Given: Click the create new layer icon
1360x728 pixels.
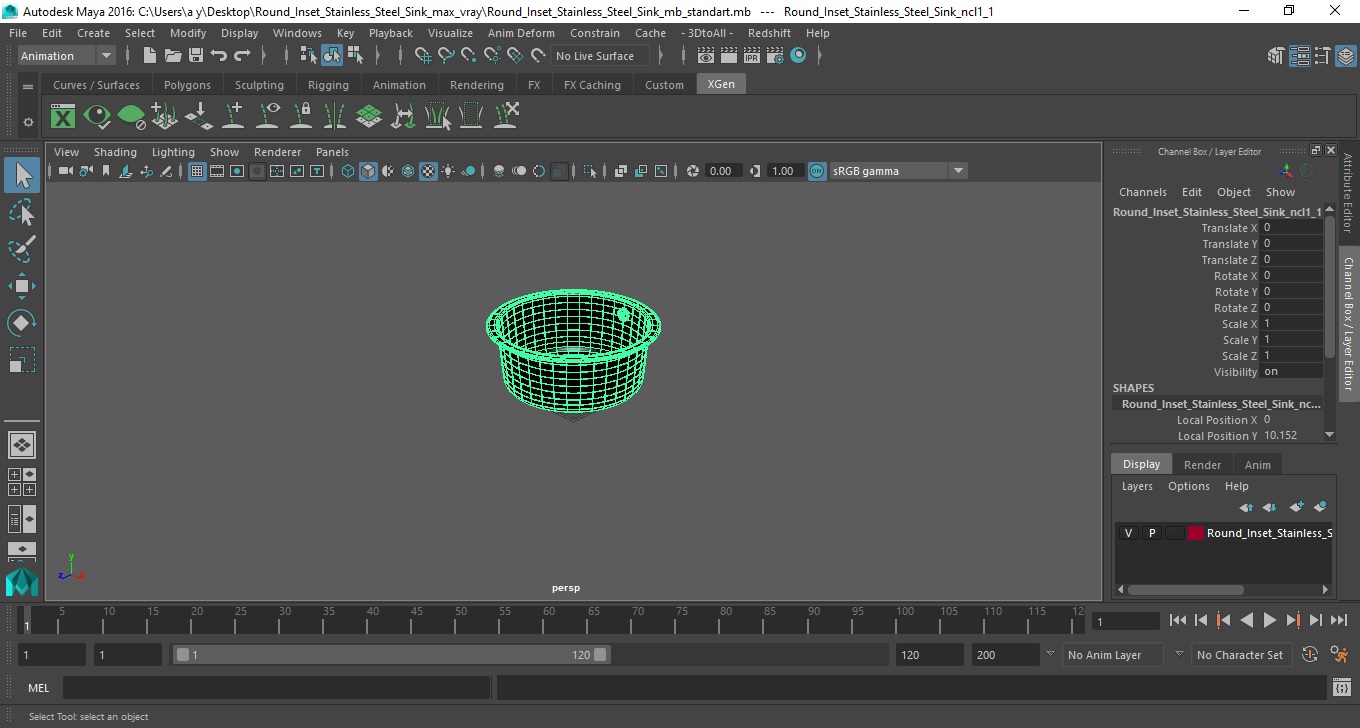Looking at the screenshot, I should click(x=1297, y=507).
